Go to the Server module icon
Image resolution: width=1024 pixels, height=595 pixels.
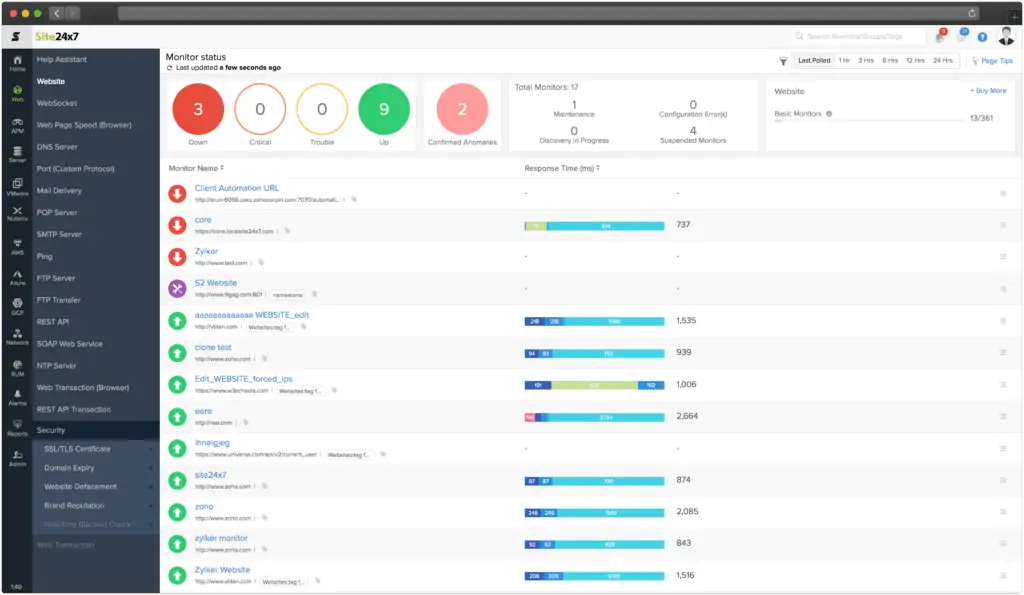pyautogui.click(x=17, y=155)
